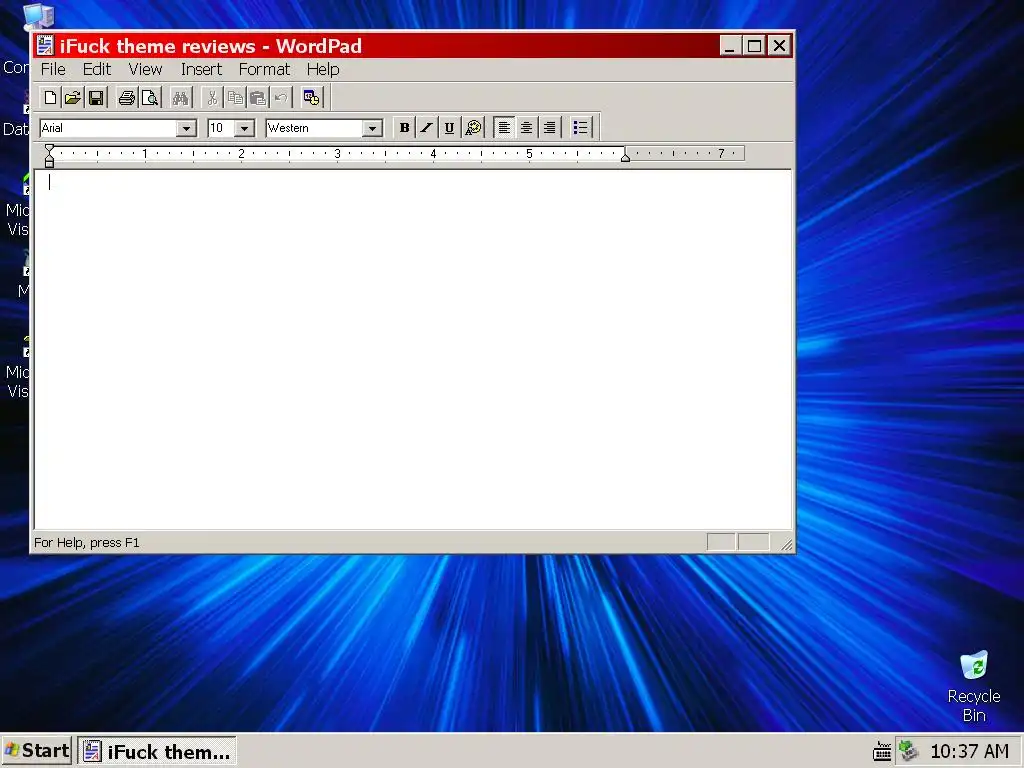Toggle Bold formatting
Screen dimensions: 1024x768
404,127
